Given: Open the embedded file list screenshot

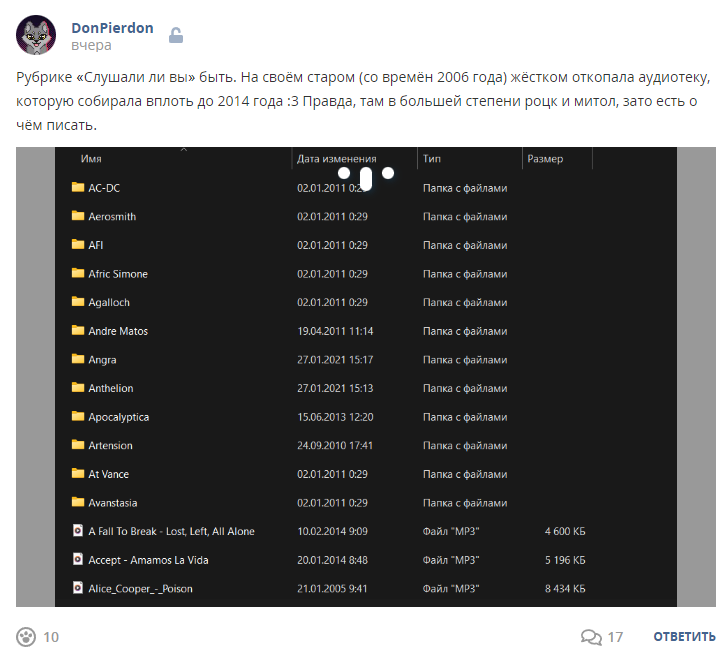Looking at the screenshot, I should (366, 377).
